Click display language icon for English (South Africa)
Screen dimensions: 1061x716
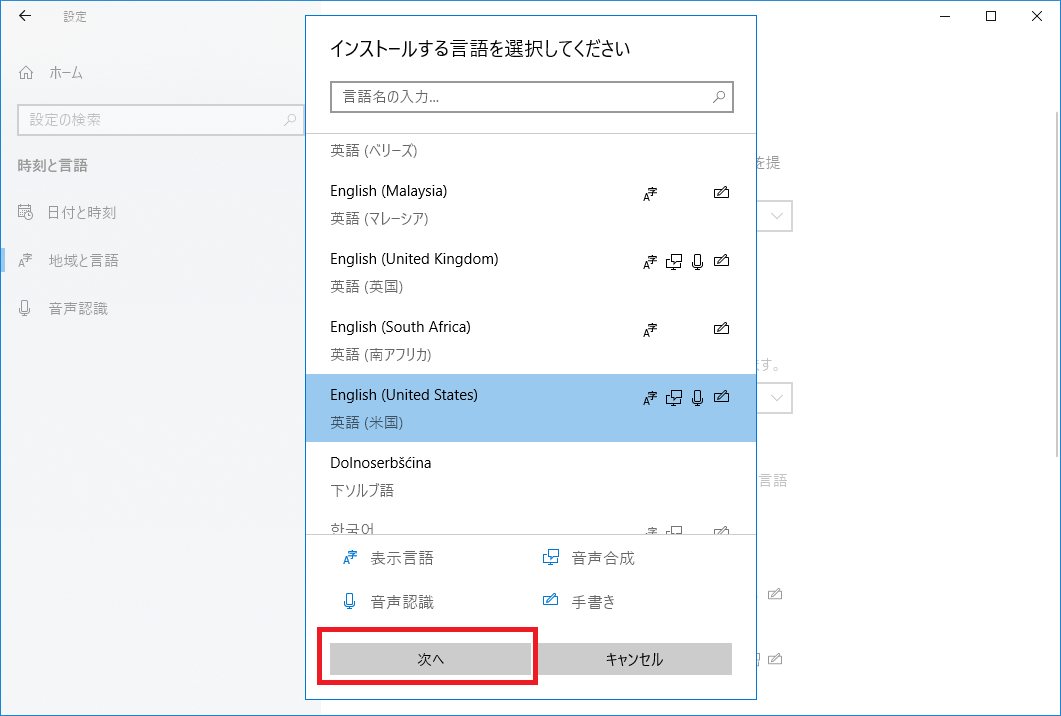coord(650,330)
